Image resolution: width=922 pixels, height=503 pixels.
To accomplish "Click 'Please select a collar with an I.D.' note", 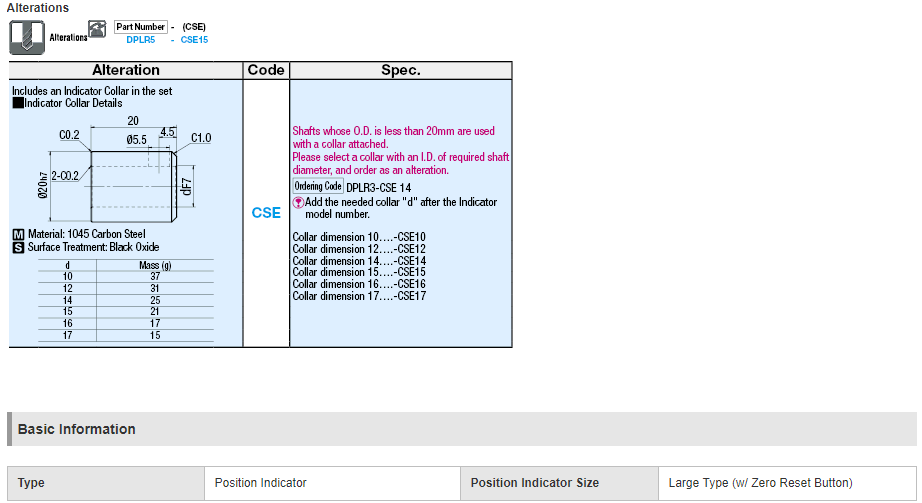I will point(400,164).
